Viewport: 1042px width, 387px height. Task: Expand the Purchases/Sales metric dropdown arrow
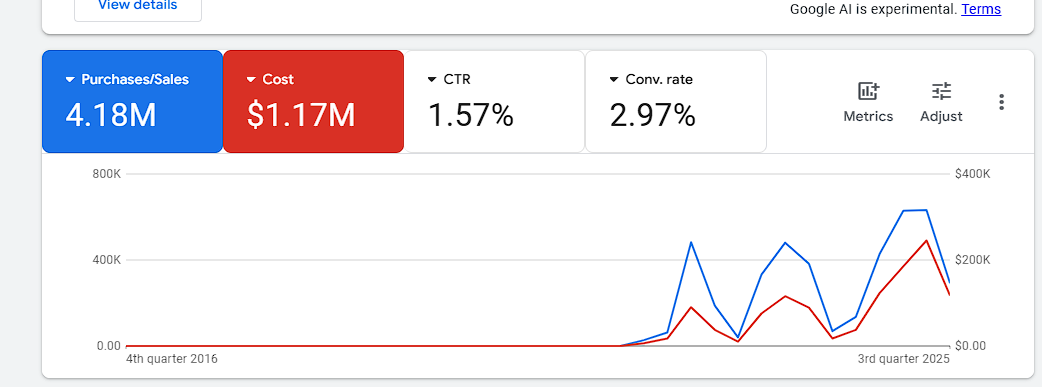tap(70, 80)
